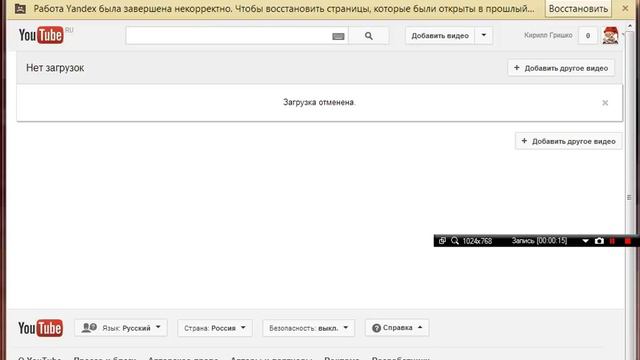Open the Страна: Россия dropdown

click(x=215, y=328)
